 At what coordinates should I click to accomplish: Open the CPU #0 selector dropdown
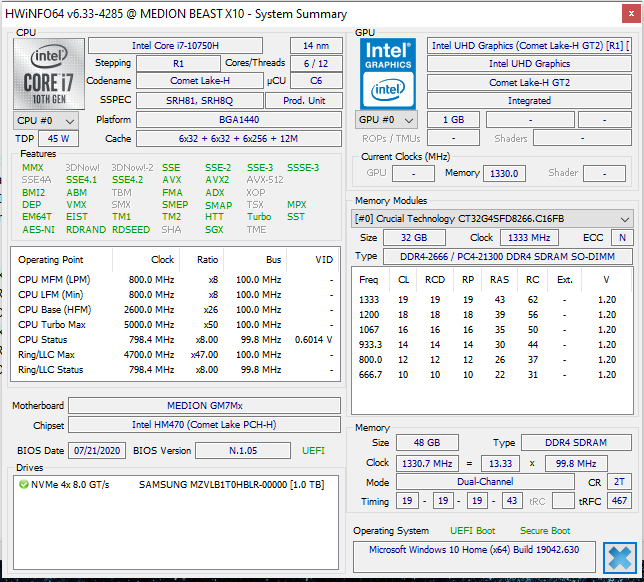coord(46,121)
